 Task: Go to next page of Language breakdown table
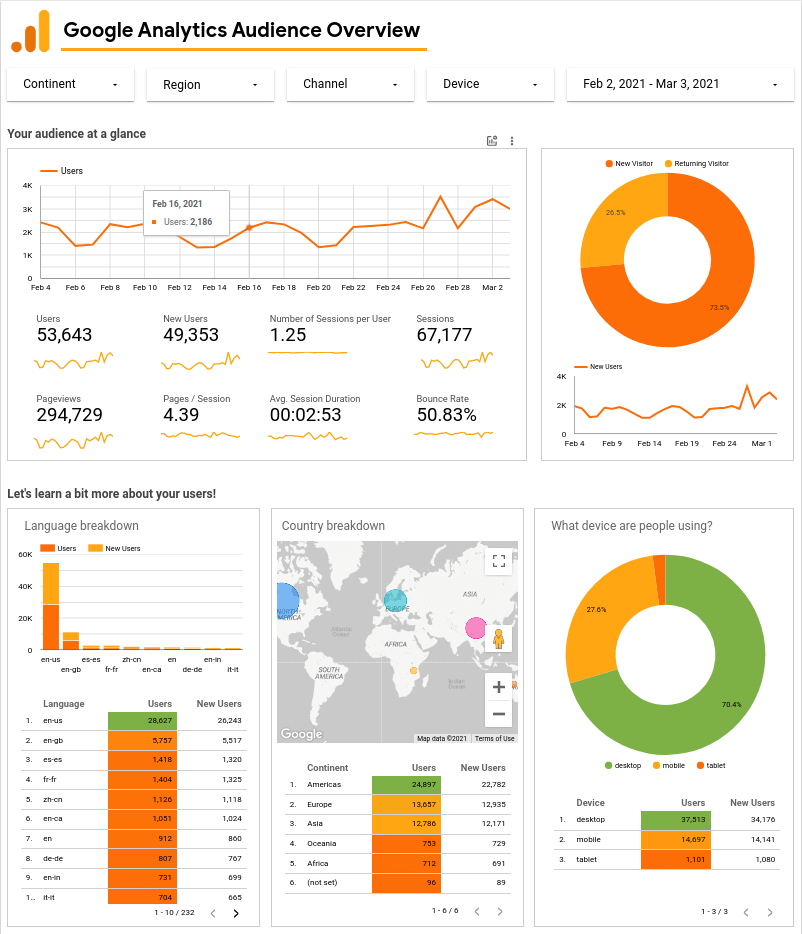pos(235,913)
